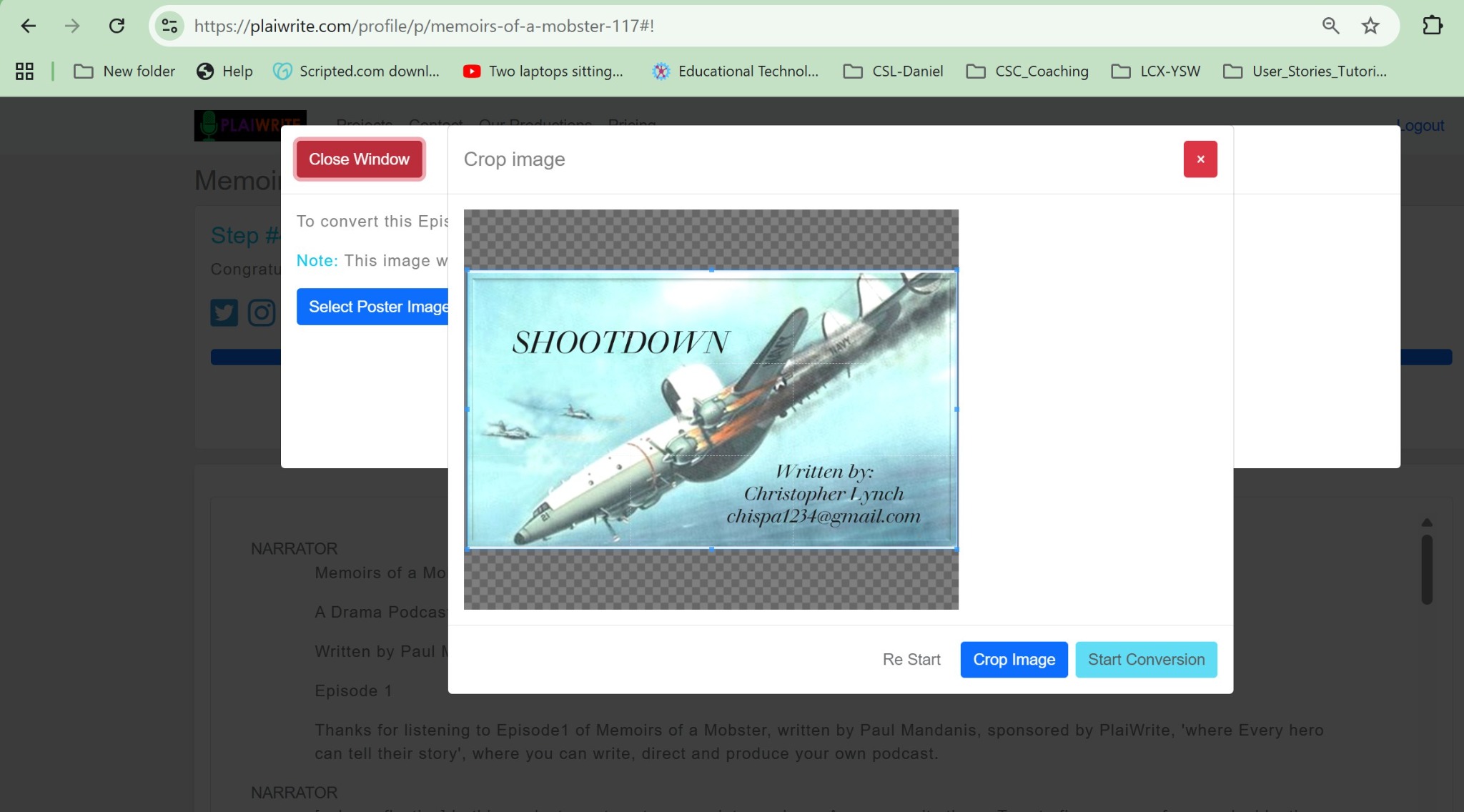Screen dimensions: 1464x812
Task: Click the top-left crop handle
Action: (468, 270)
